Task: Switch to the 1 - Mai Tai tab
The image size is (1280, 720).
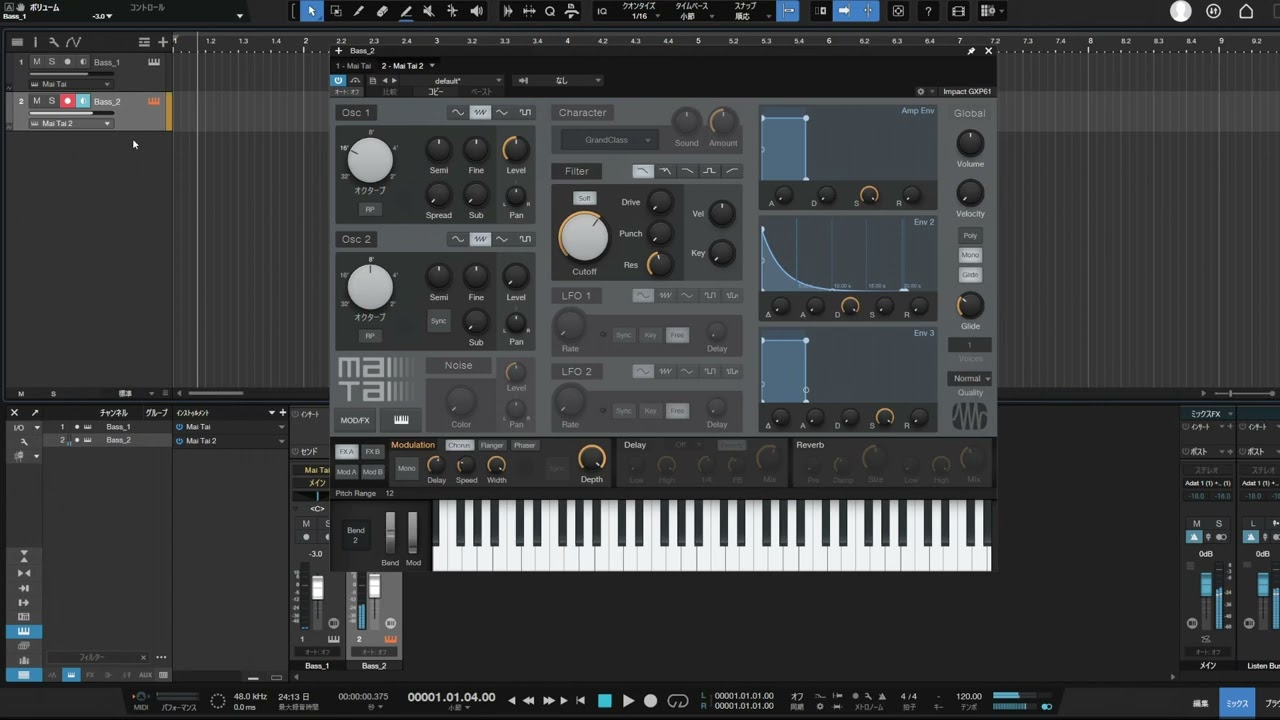Action: (x=353, y=66)
